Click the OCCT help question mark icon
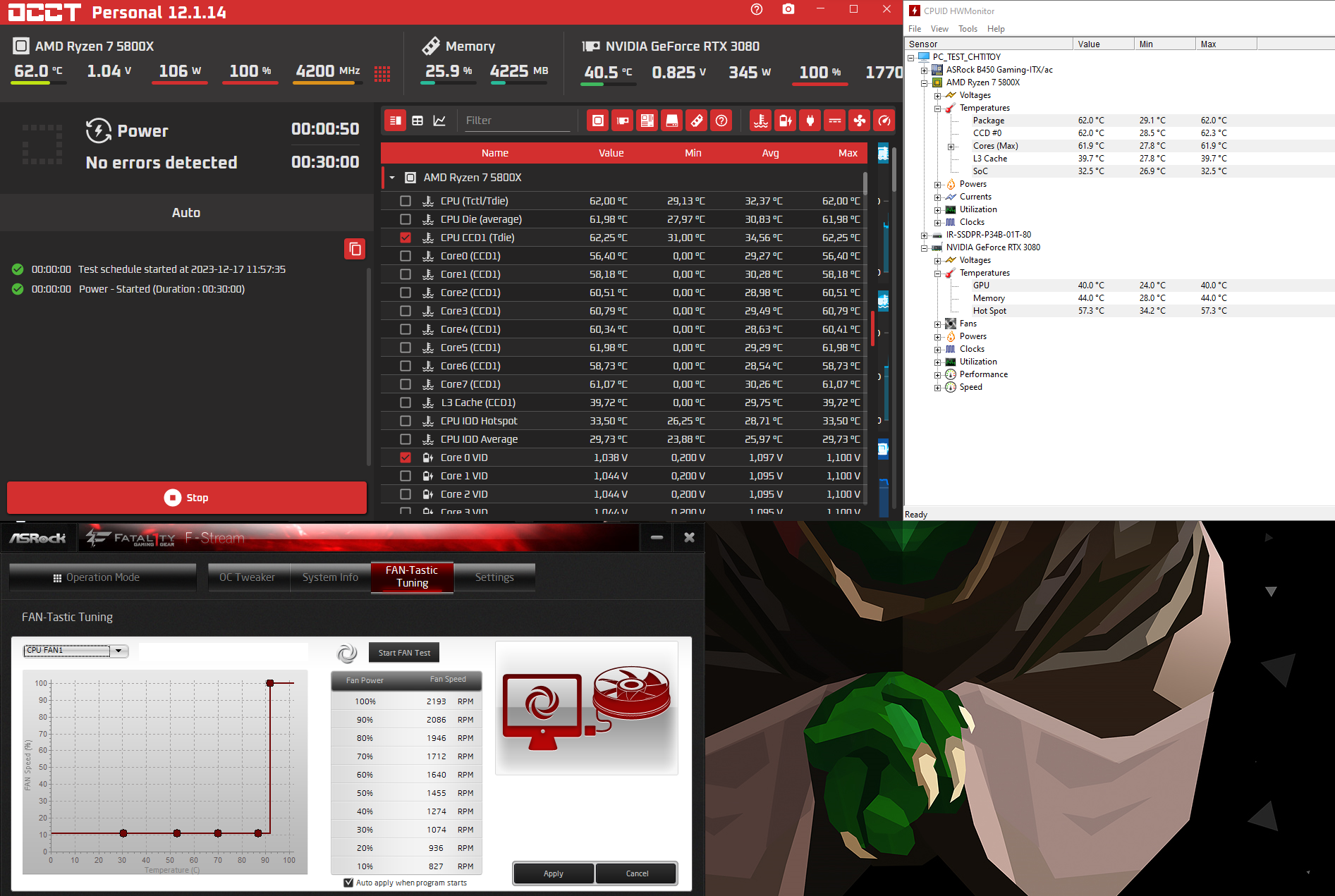1335x896 pixels. click(757, 9)
